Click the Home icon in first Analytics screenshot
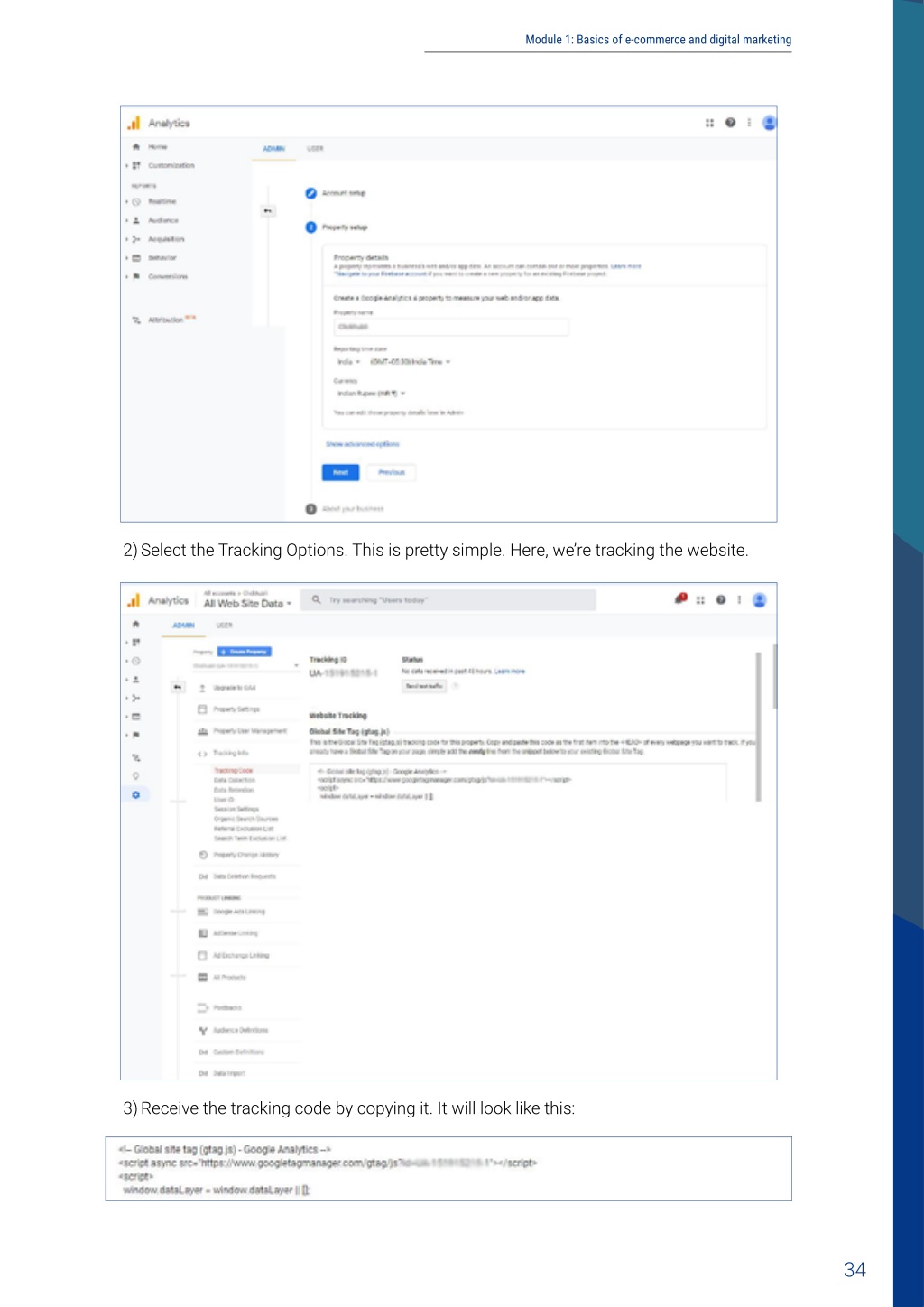Viewport: 924px width, 1307px height. tap(136, 147)
